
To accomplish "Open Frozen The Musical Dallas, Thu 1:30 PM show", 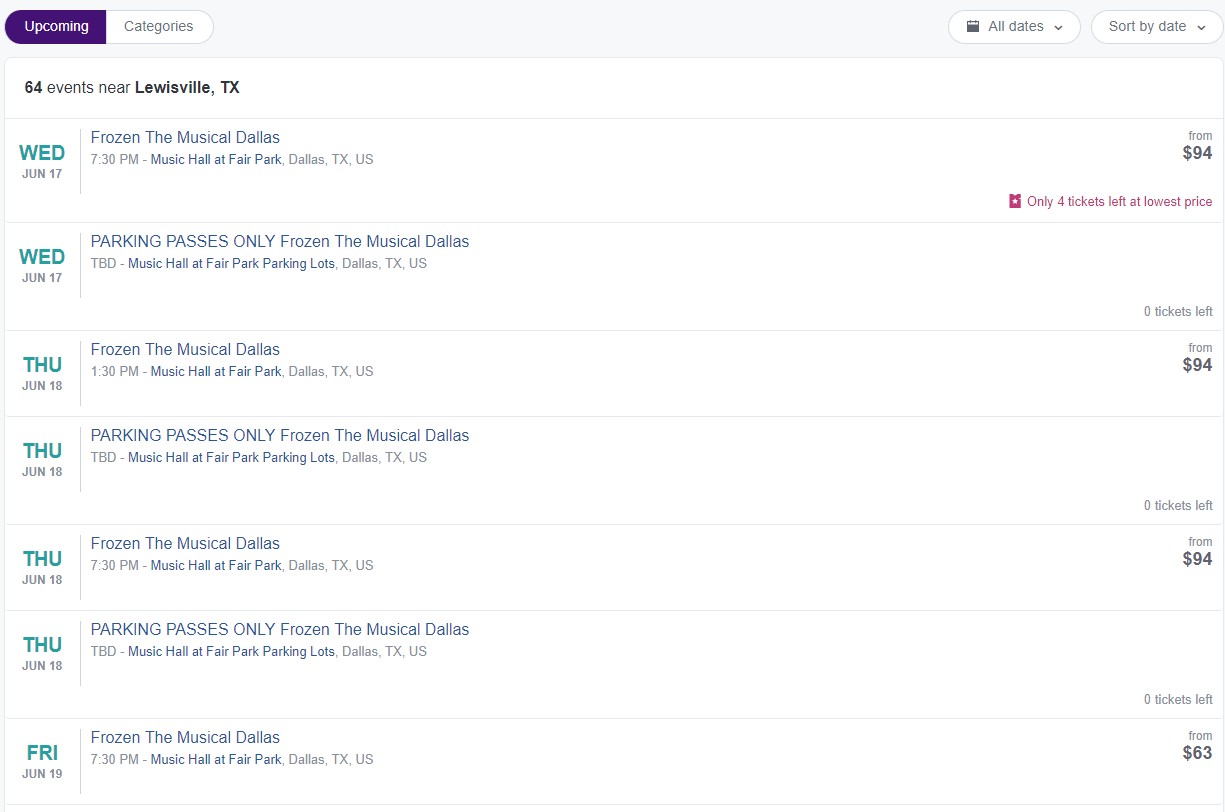I will 185,349.
